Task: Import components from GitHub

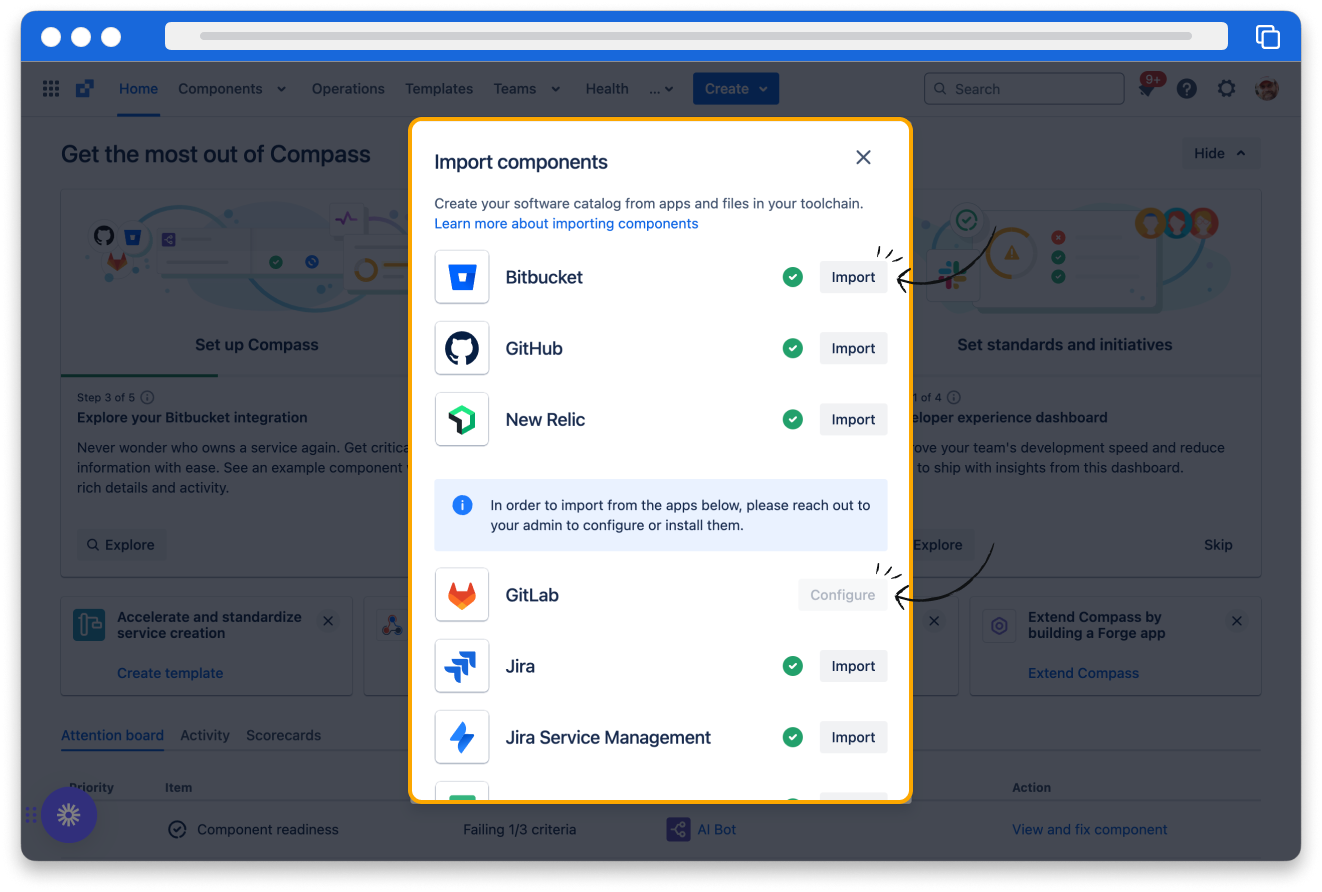Action: pos(853,348)
